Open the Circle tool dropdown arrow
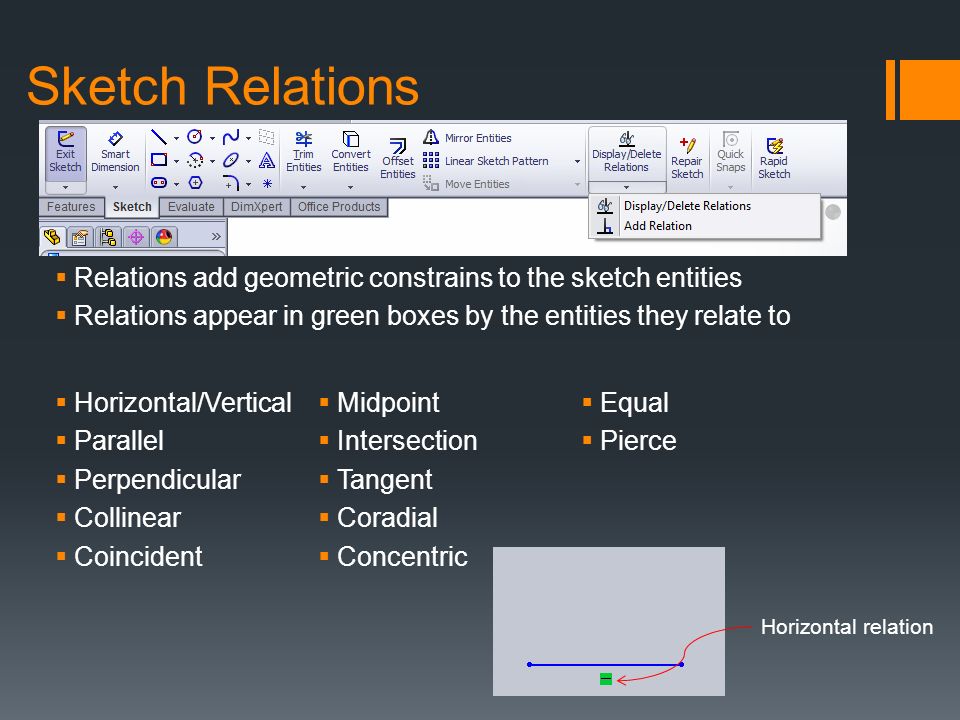This screenshot has height=720, width=960. pyautogui.click(x=212, y=138)
